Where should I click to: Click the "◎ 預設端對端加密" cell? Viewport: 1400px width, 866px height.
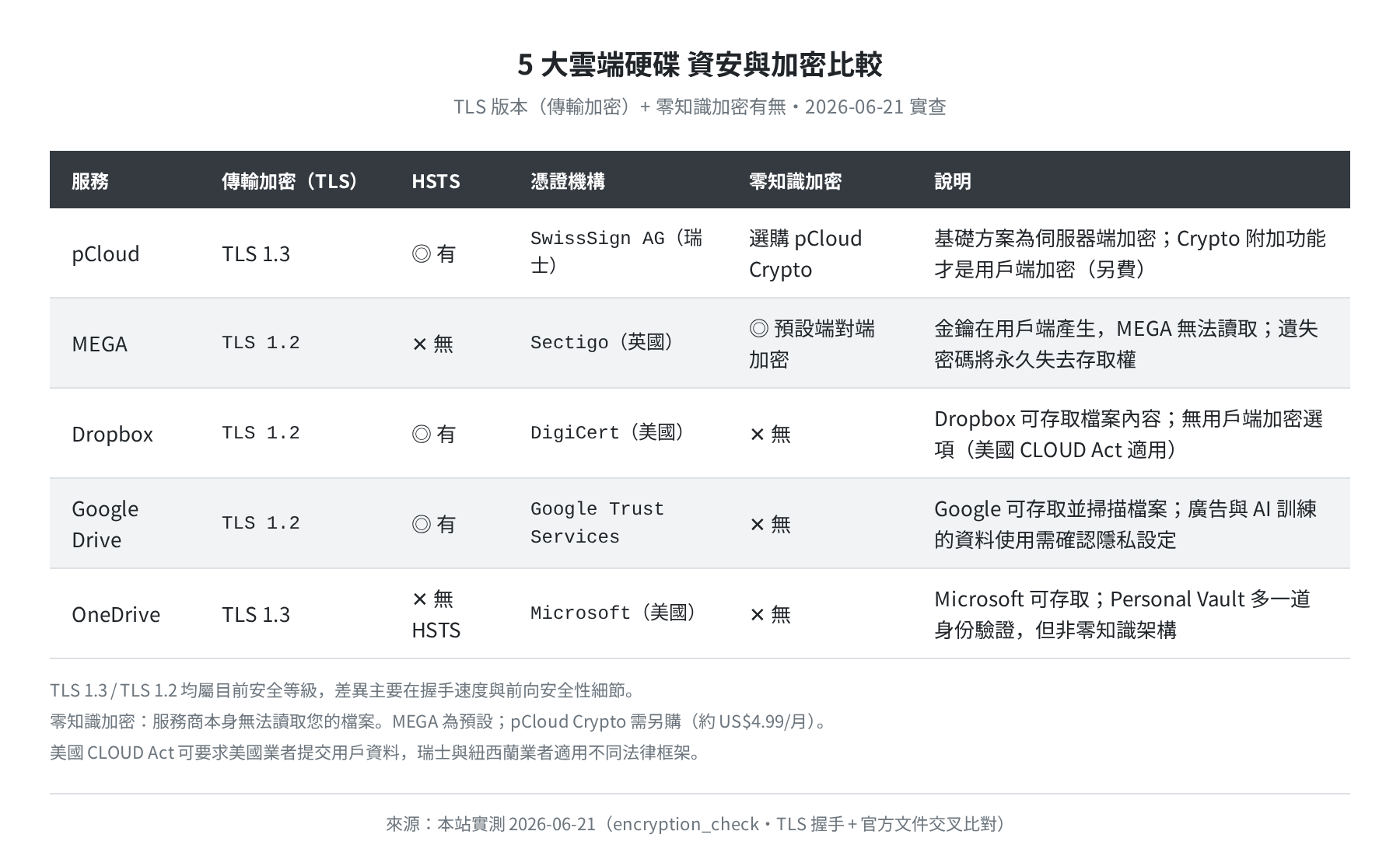(x=812, y=344)
